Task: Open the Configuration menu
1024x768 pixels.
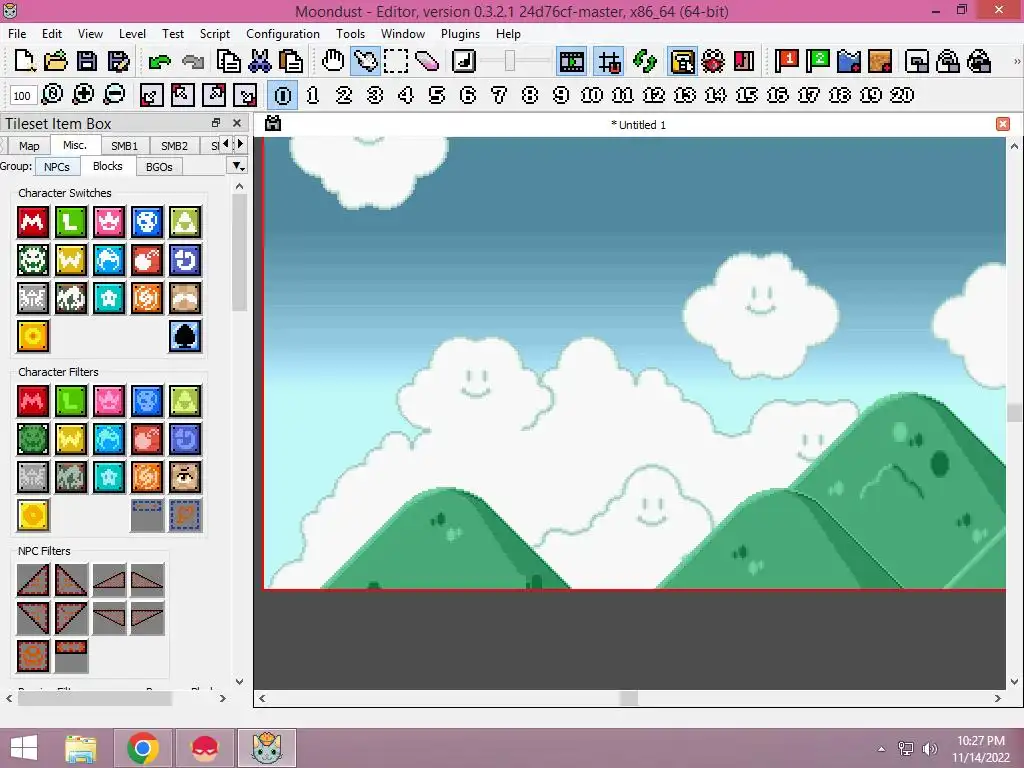Action: click(x=283, y=33)
